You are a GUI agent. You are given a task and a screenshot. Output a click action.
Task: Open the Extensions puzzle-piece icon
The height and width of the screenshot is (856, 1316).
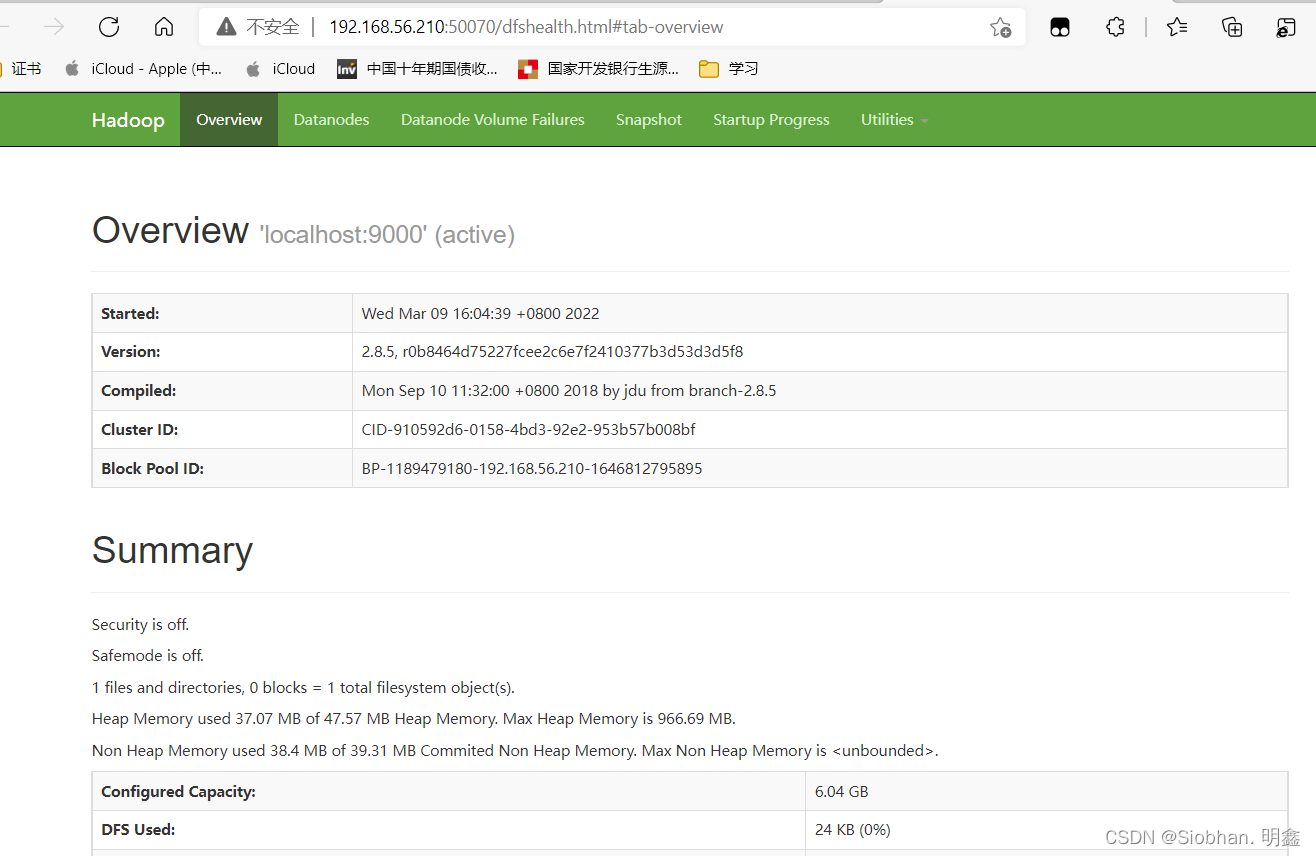(x=1115, y=27)
